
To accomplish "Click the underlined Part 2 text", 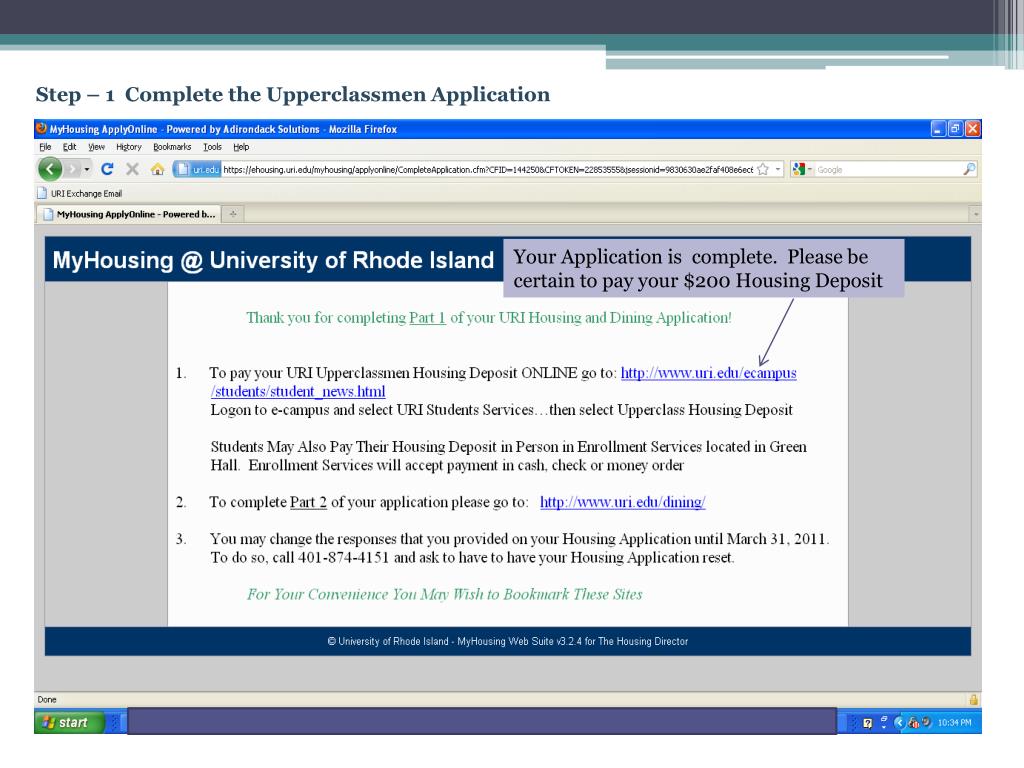I will [308, 502].
